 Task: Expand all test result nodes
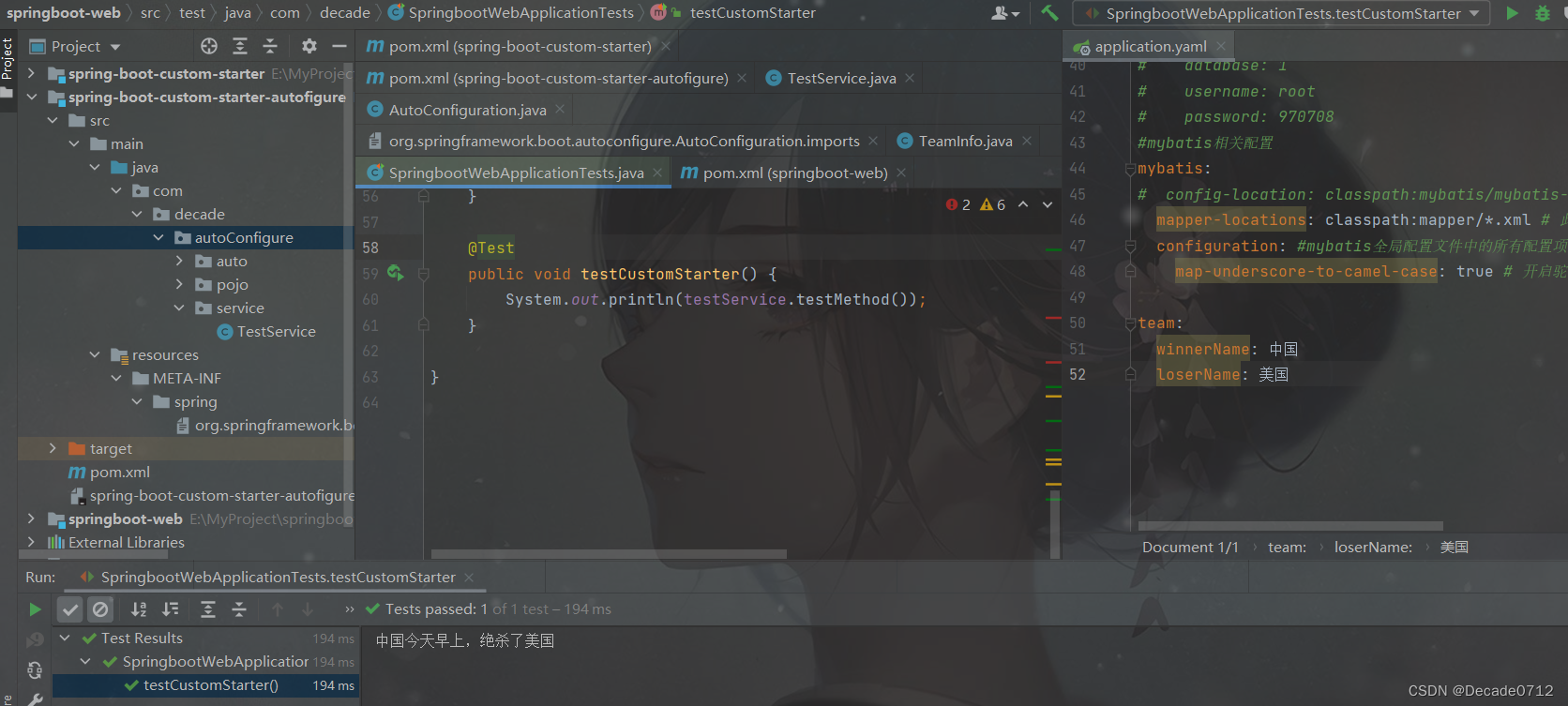click(208, 609)
